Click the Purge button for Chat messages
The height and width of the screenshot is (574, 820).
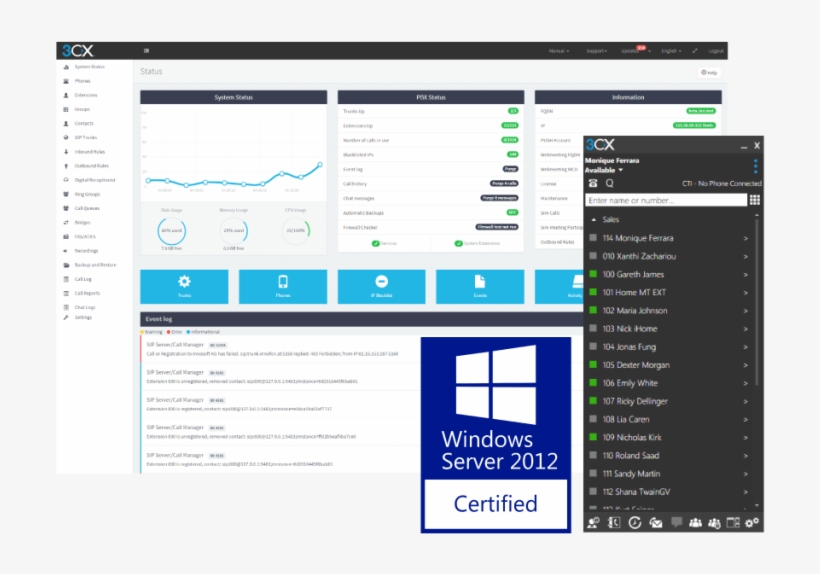tap(499, 198)
